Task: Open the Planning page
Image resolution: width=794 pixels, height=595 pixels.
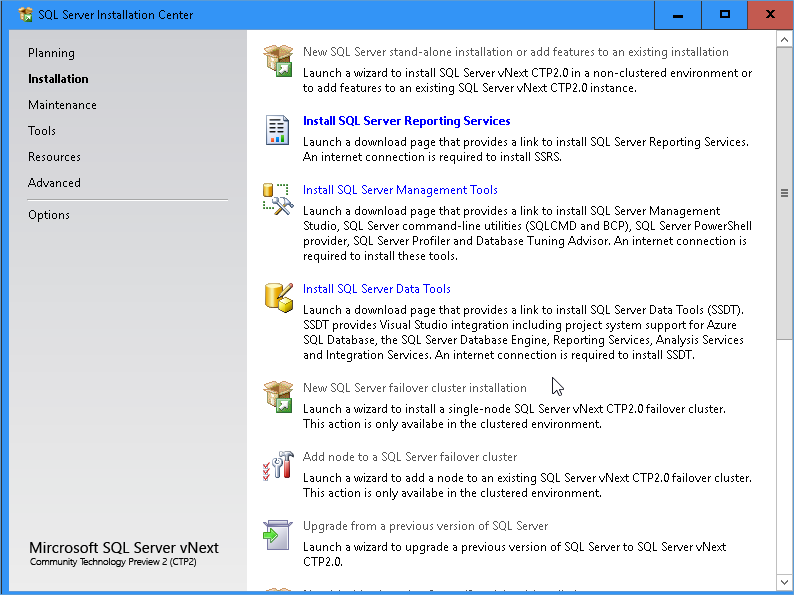Action: click(x=51, y=53)
